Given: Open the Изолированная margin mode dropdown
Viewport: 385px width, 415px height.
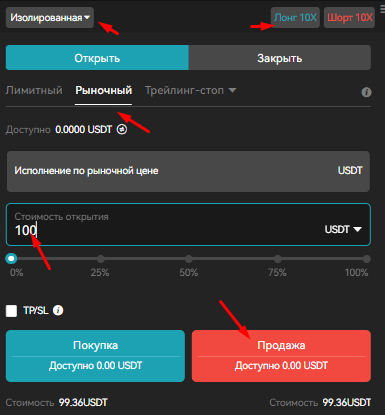Looking at the screenshot, I should point(50,17).
